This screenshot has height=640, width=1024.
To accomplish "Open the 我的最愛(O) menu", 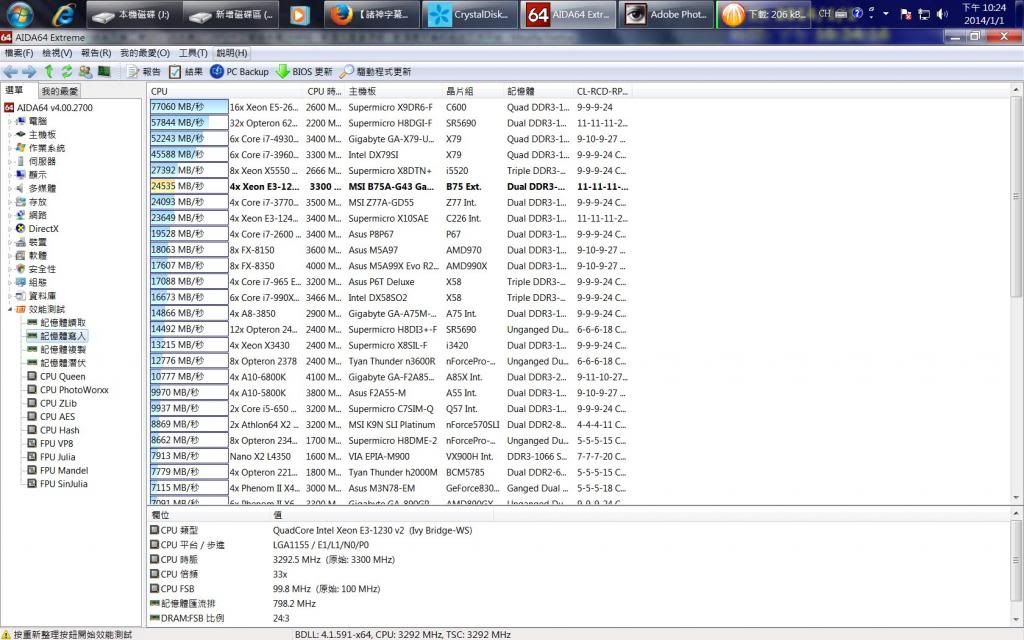I will pyautogui.click(x=145, y=53).
